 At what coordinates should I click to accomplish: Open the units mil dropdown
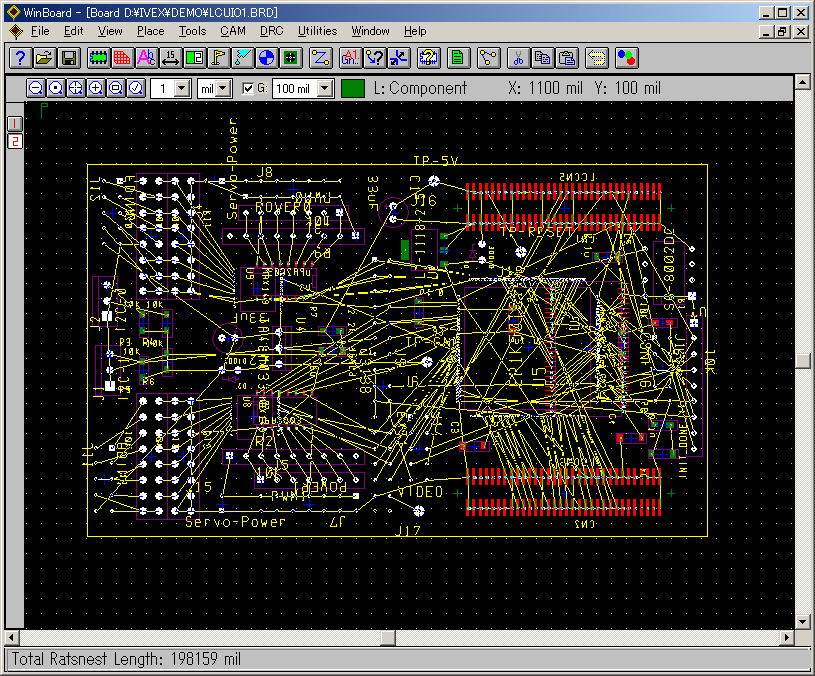223,88
